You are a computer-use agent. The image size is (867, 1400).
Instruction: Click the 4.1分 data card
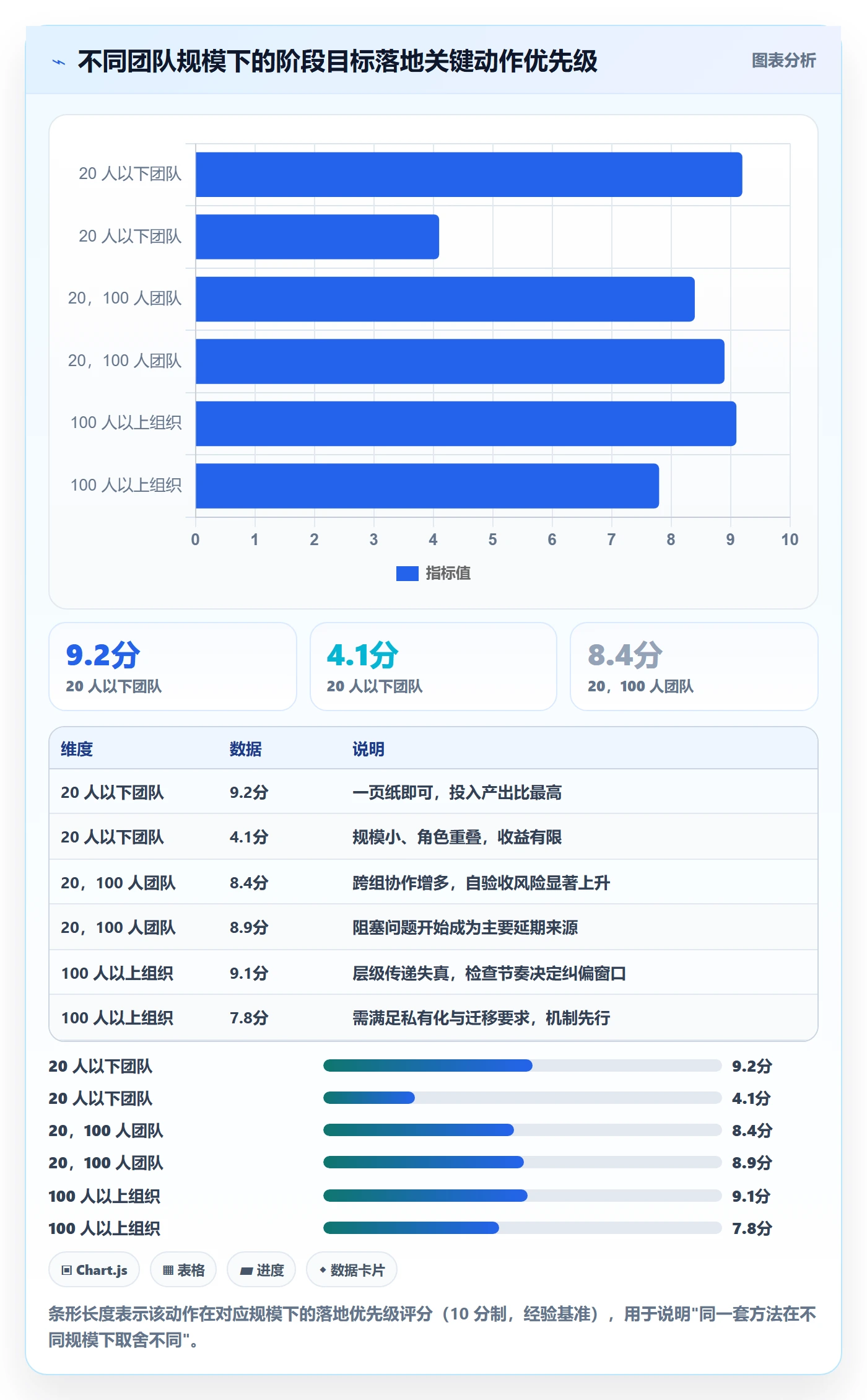coord(434,667)
